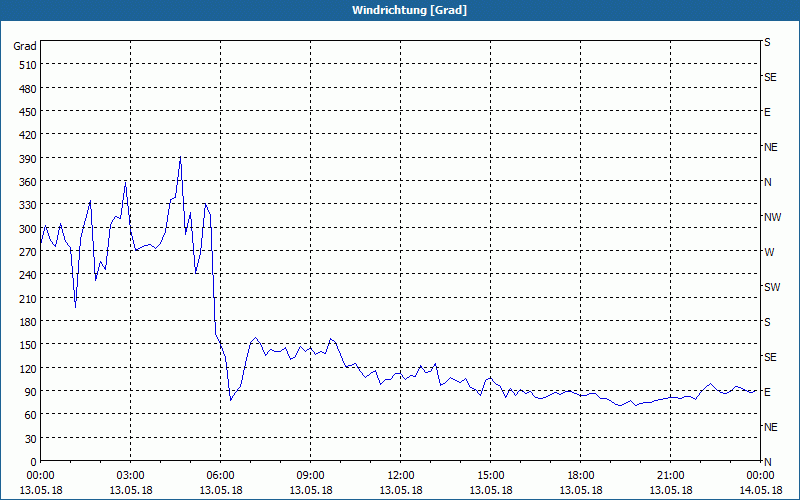This screenshot has width=800, height=500.
Task: Select the 330 degree axis label
Action: (28, 206)
